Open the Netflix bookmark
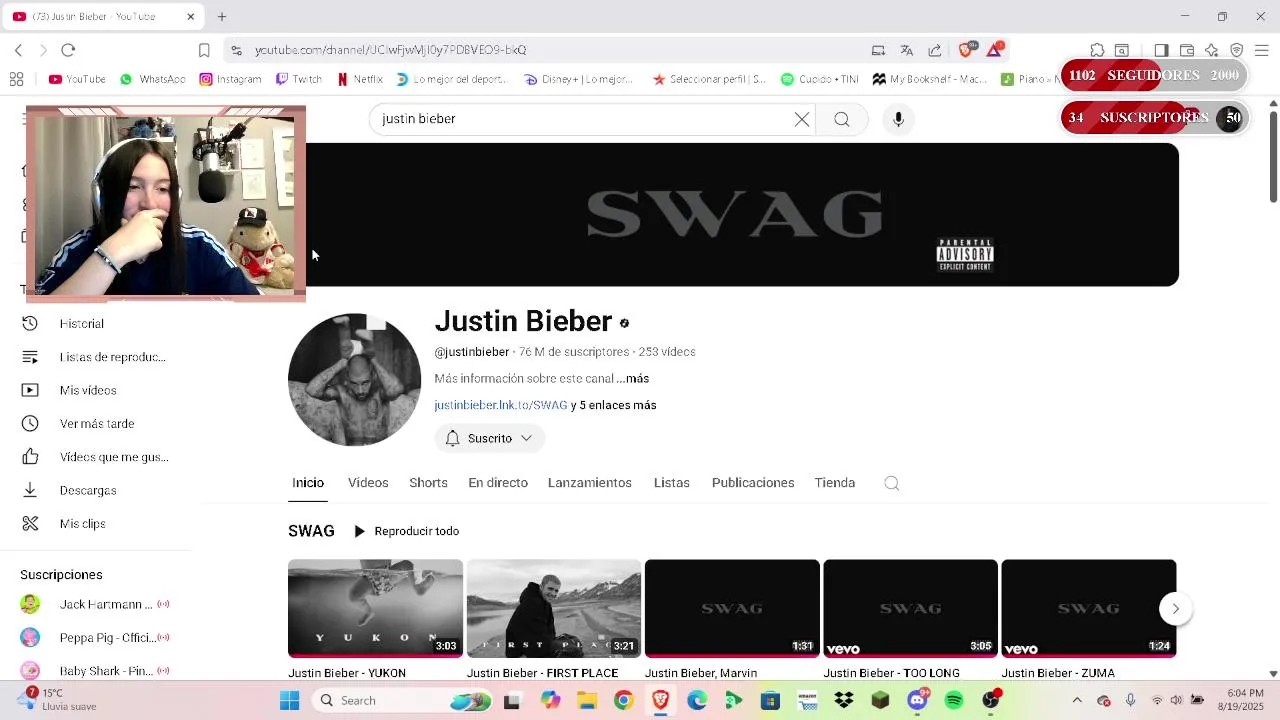 (x=360, y=79)
